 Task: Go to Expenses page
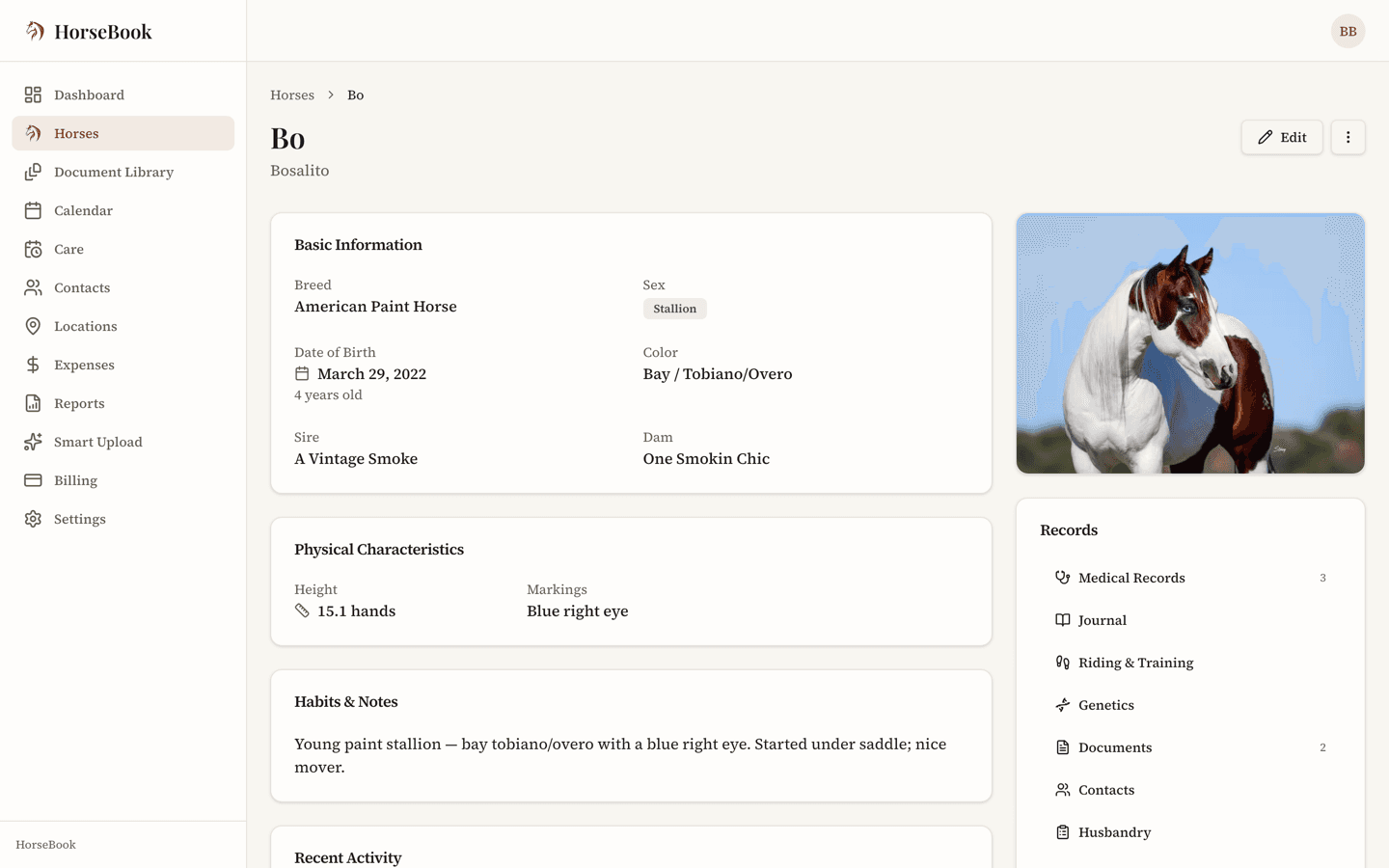pos(123,365)
